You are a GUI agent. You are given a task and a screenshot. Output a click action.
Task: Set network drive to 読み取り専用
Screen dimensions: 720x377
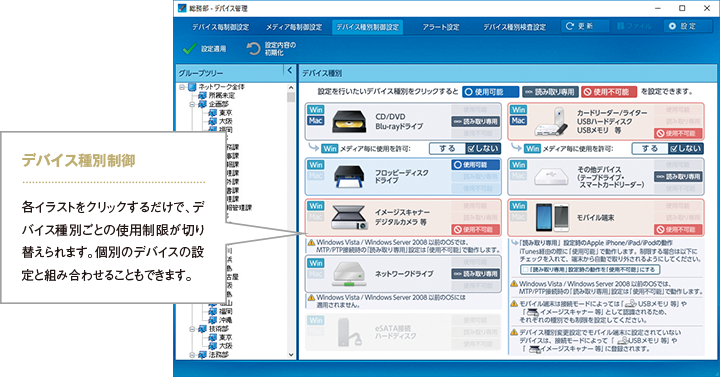point(476,274)
